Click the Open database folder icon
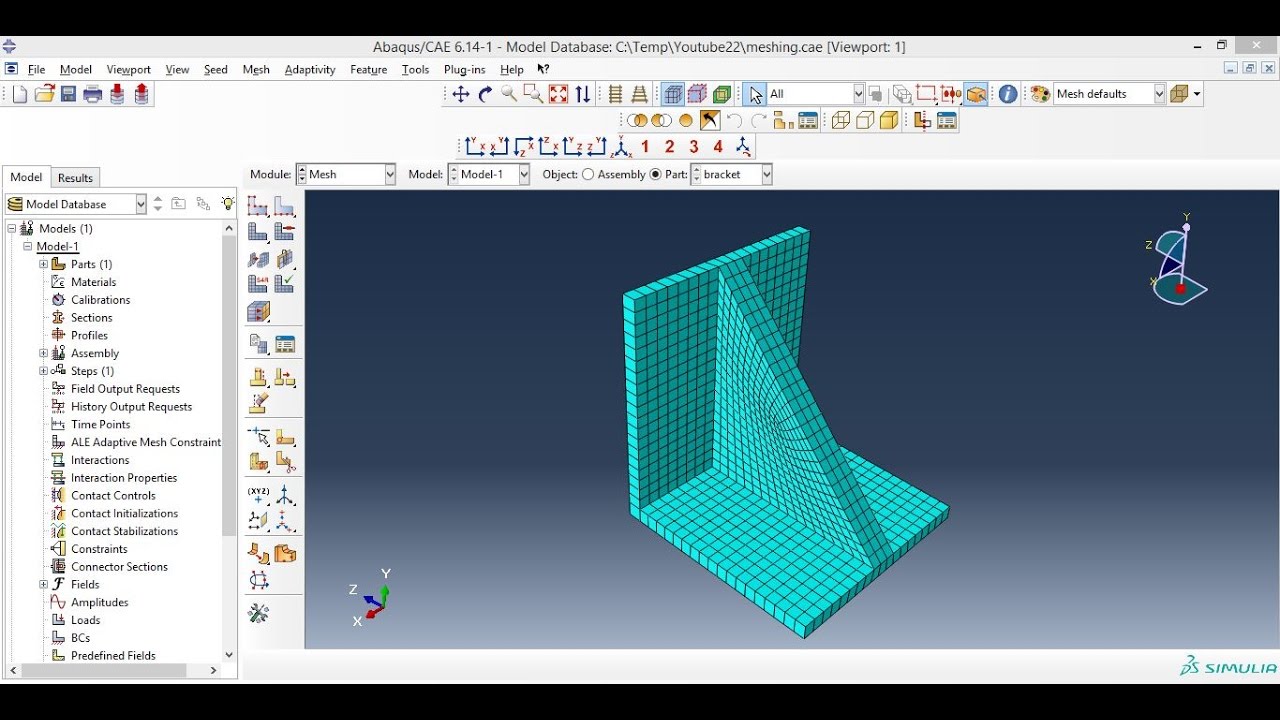The height and width of the screenshot is (720, 1280). pyautogui.click(x=44, y=94)
